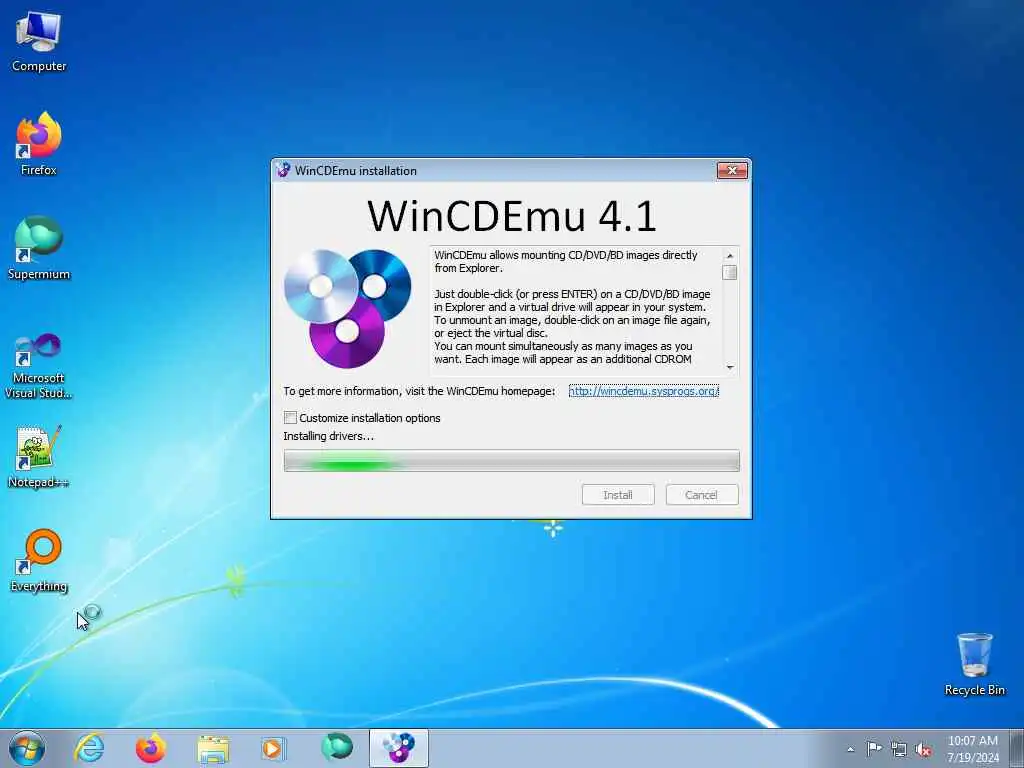Screen dimensions: 1024x768
Task: Select the Everything search shortcut
Action: click(39, 560)
